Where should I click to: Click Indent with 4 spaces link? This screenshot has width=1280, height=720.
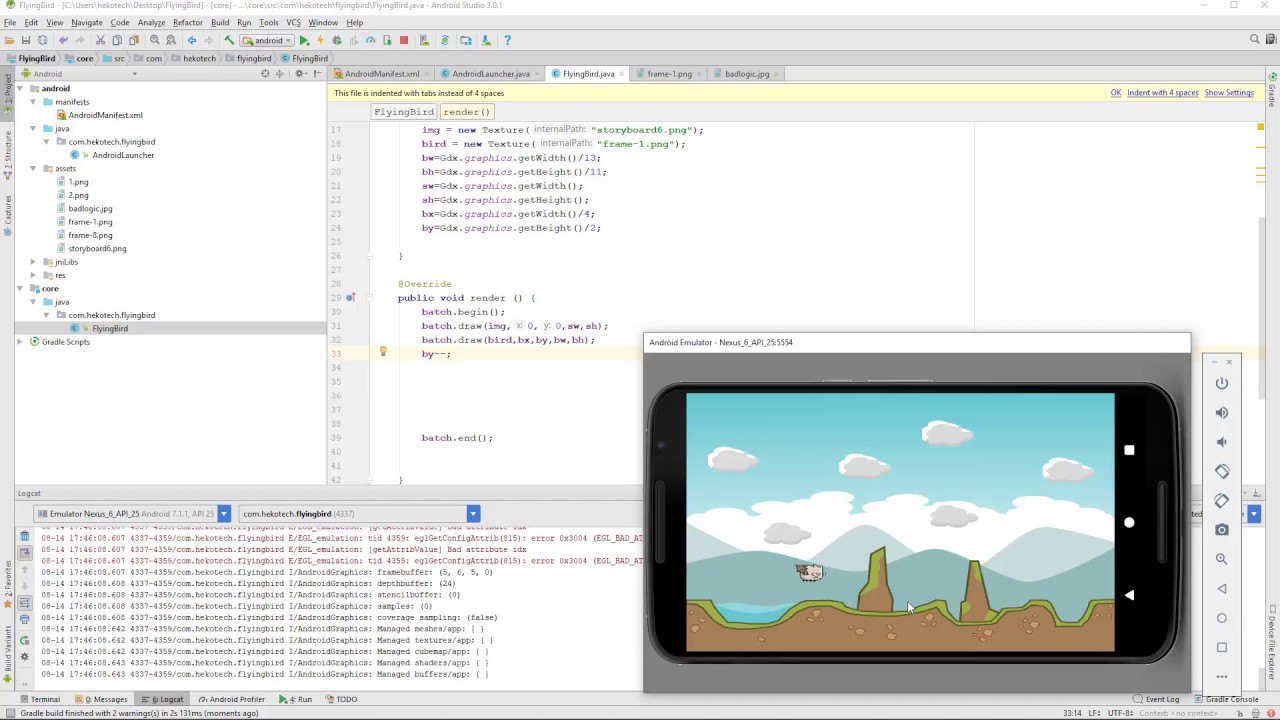pyautogui.click(x=1162, y=93)
